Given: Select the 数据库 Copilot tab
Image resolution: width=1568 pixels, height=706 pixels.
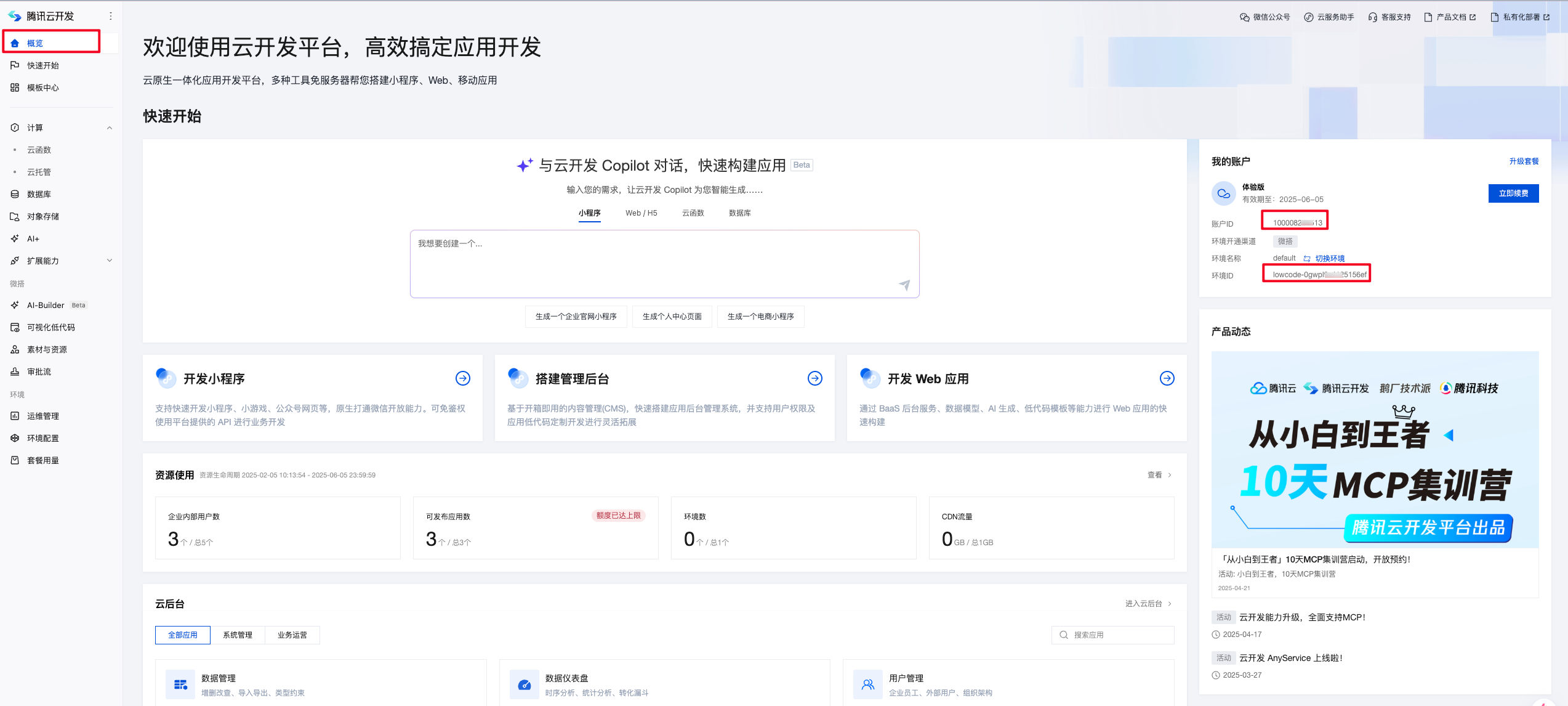Looking at the screenshot, I should pyautogui.click(x=740, y=213).
